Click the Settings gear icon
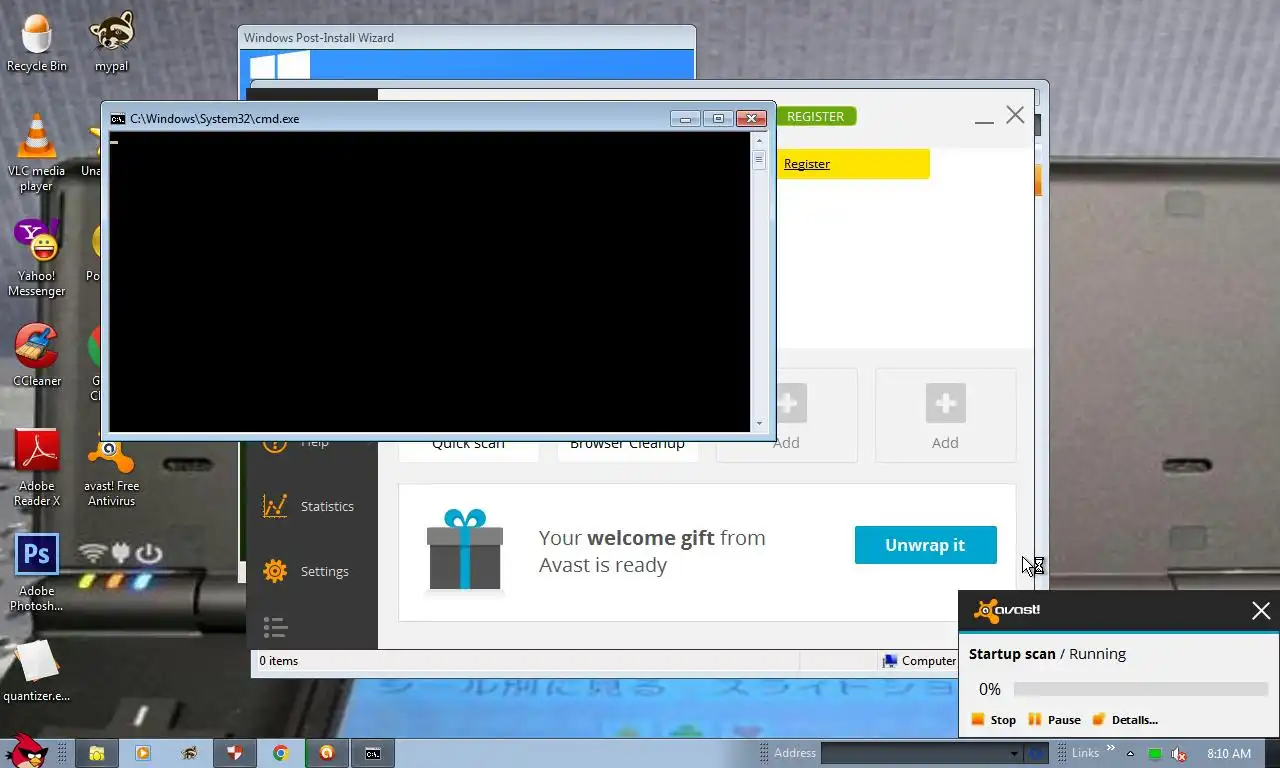1280x768 pixels. click(x=275, y=571)
